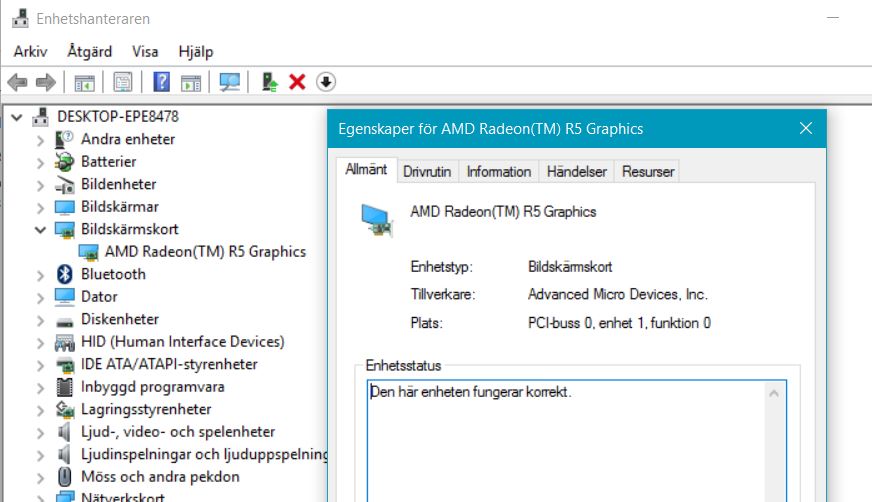Screen dimensions: 872x502
Task: Click the IDE ATA/ATAPI controller icon
Action: [65, 365]
